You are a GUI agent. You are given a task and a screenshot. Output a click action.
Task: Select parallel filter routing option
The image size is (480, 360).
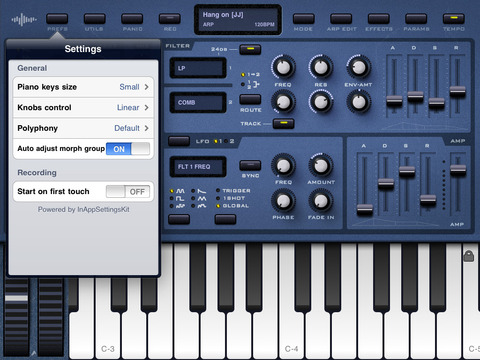pyautogui.click(x=250, y=84)
